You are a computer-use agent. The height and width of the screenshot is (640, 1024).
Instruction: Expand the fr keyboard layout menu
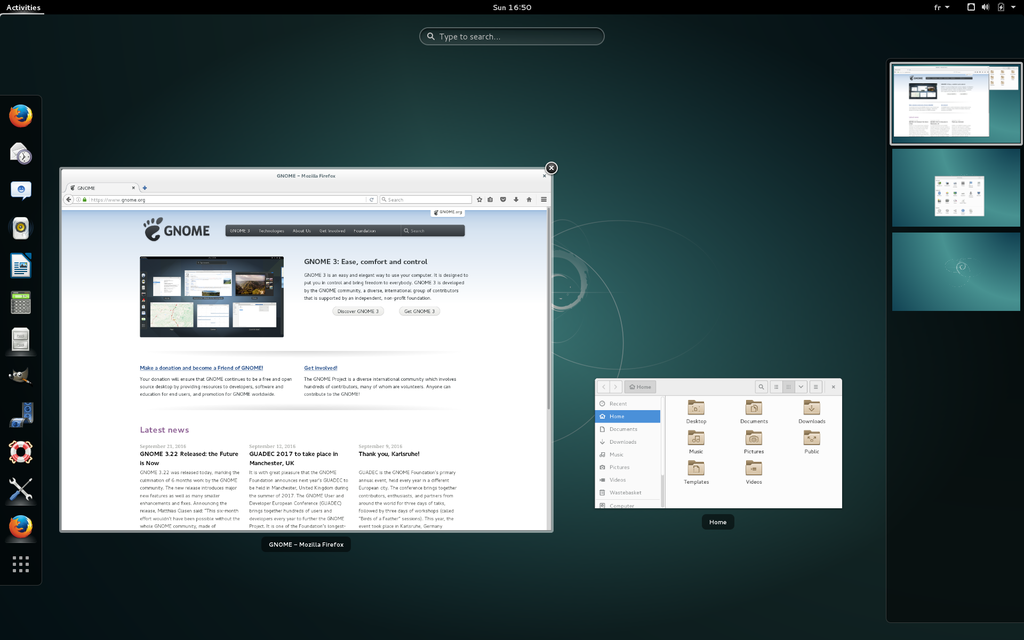[941, 7]
